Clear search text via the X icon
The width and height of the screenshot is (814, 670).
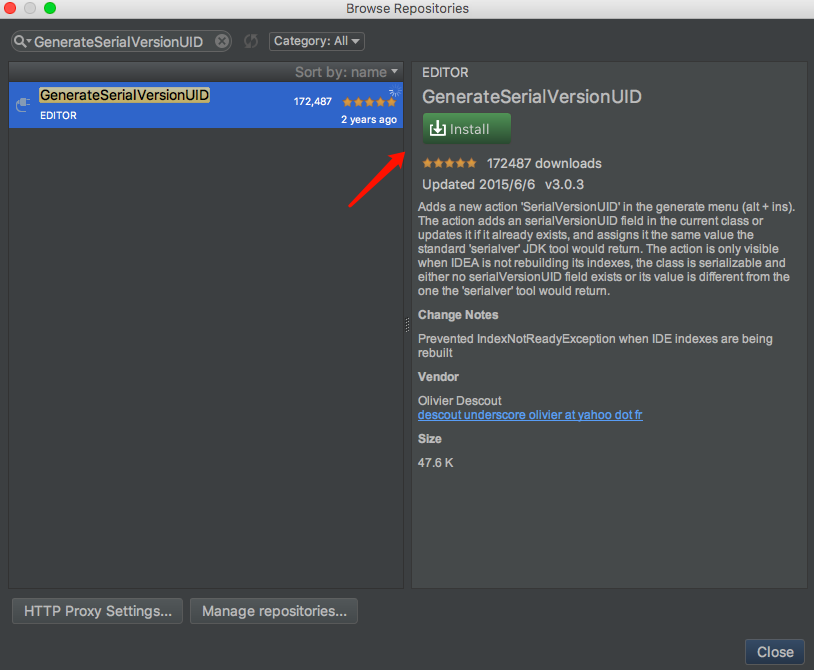click(x=222, y=41)
